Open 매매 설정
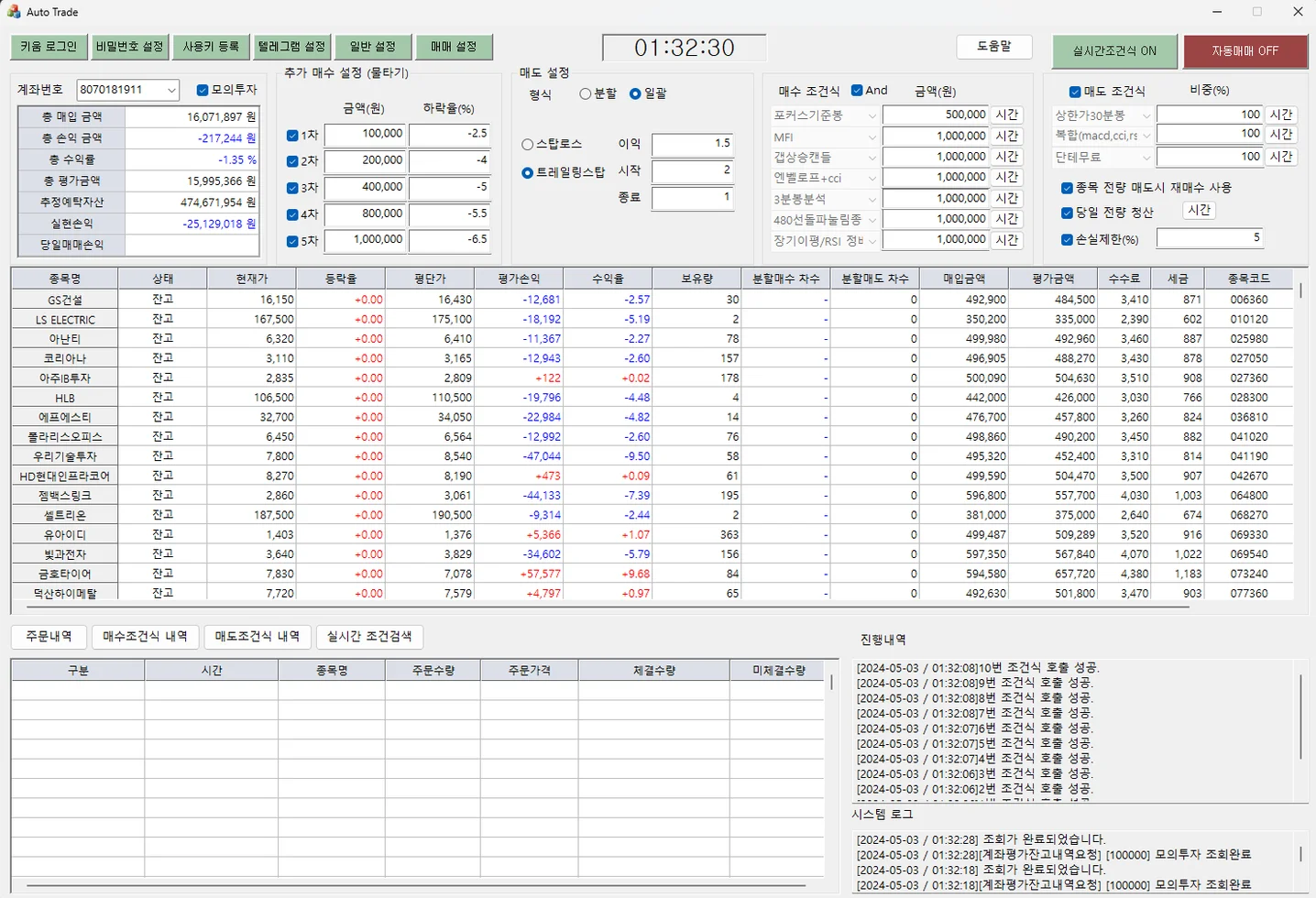1316x898 pixels. [x=454, y=47]
